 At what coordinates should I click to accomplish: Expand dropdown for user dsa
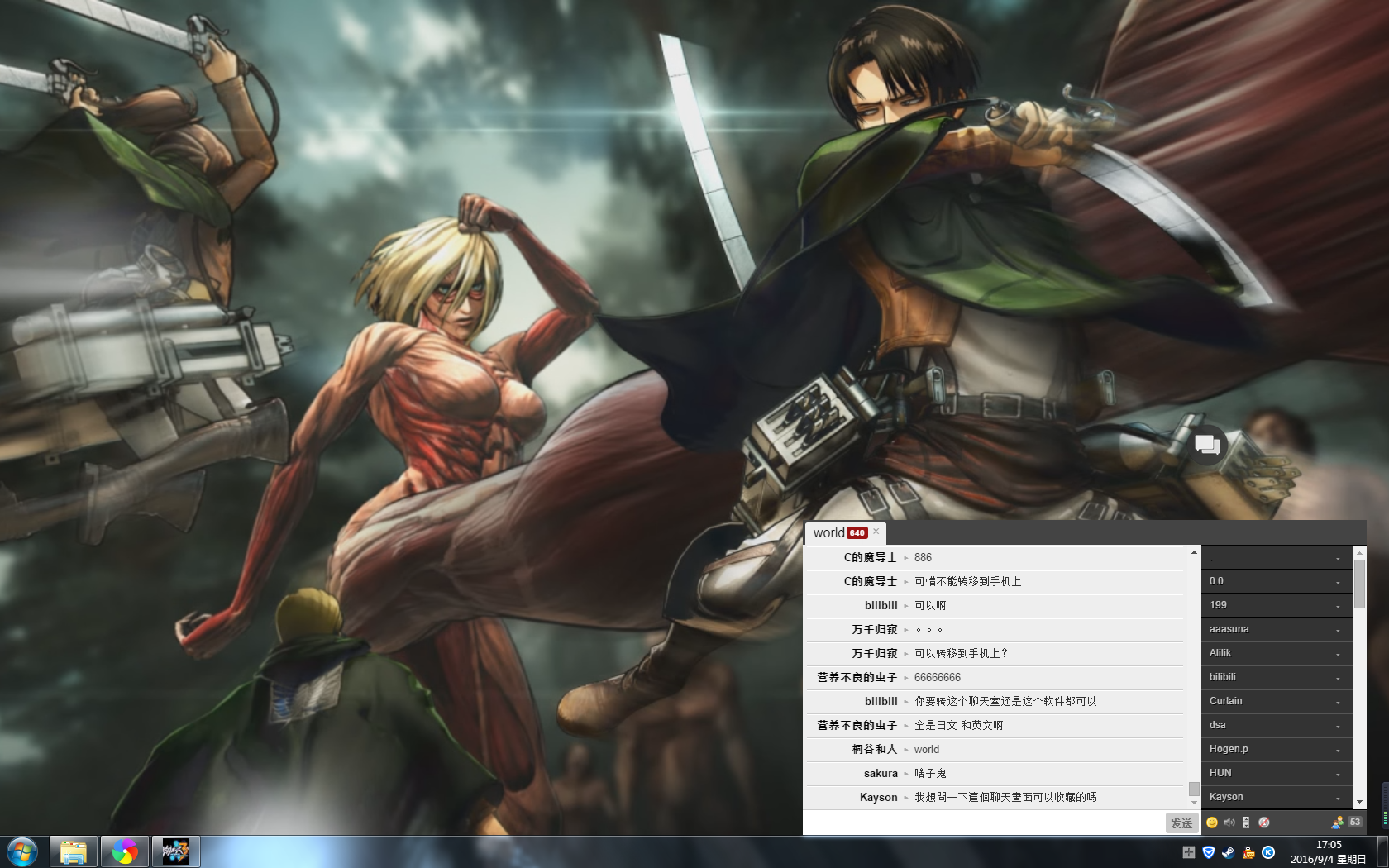(1338, 726)
